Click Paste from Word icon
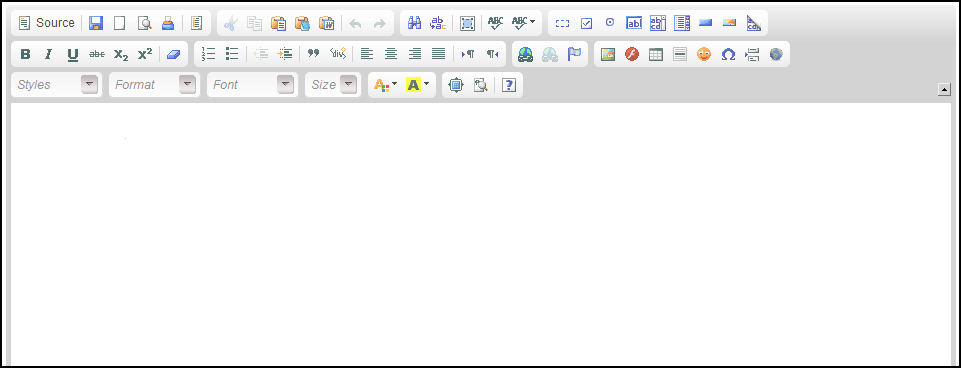 [x=326, y=23]
